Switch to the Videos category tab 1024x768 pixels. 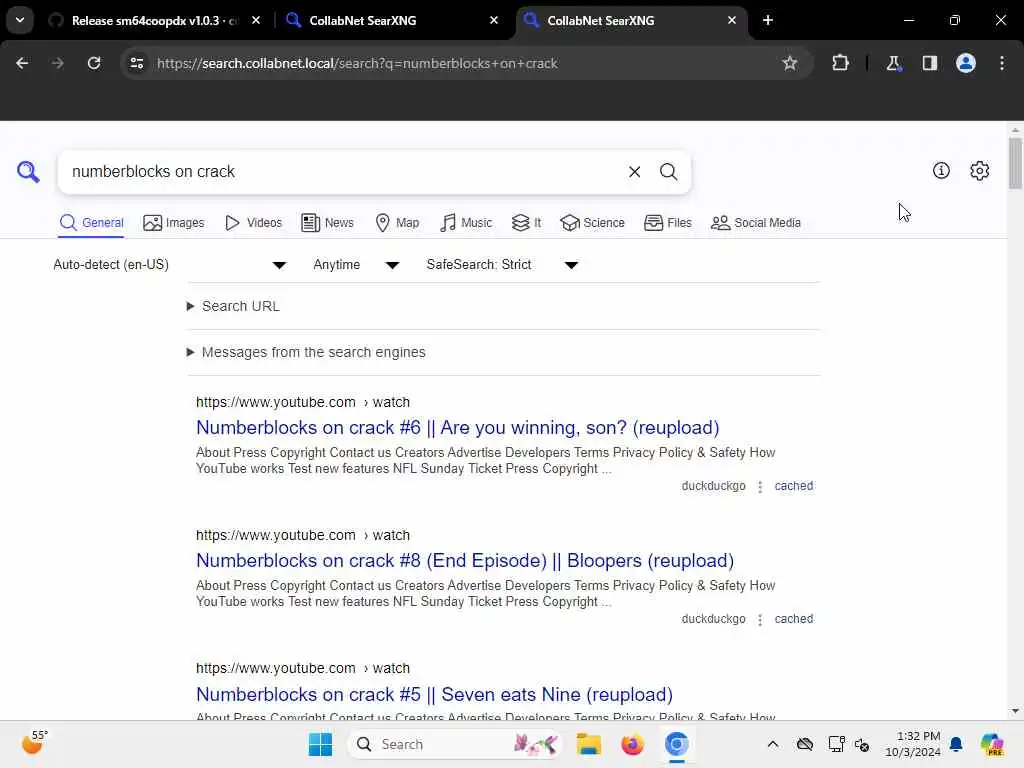point(253,223)
